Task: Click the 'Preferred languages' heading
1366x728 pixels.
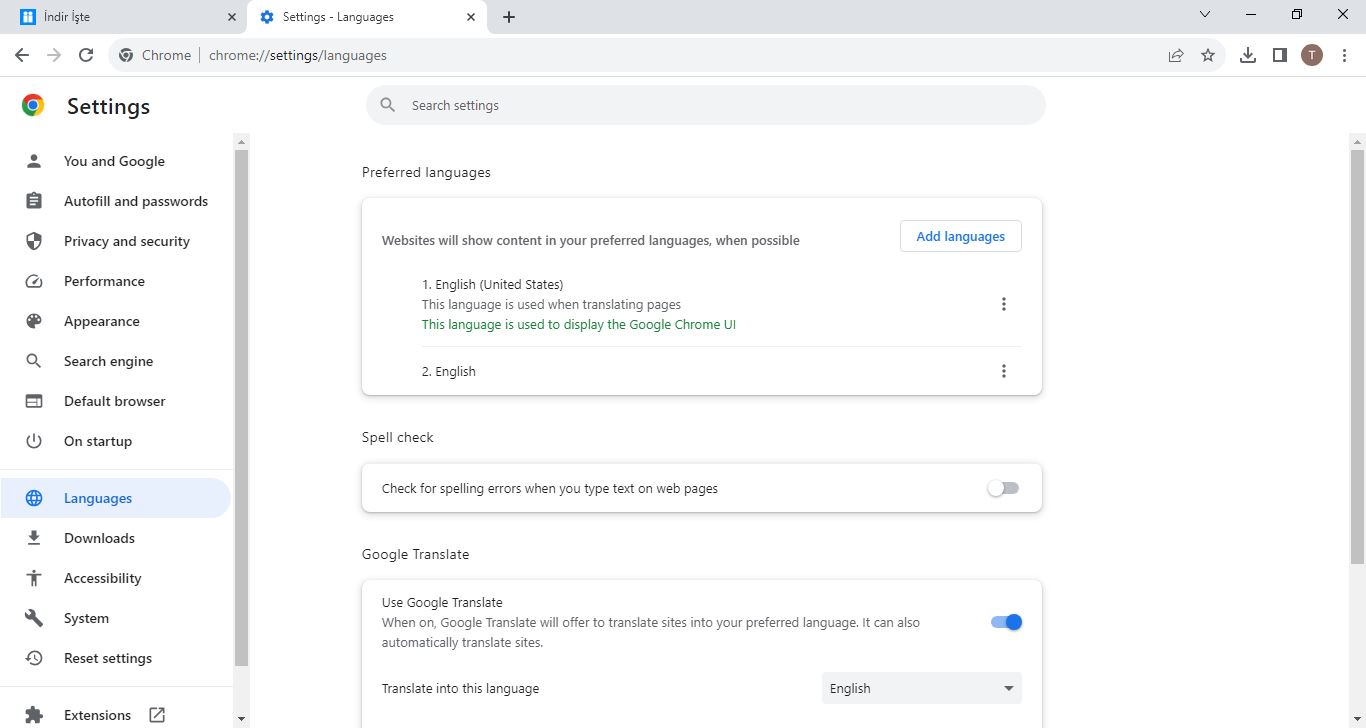Action: pos(426,172)
